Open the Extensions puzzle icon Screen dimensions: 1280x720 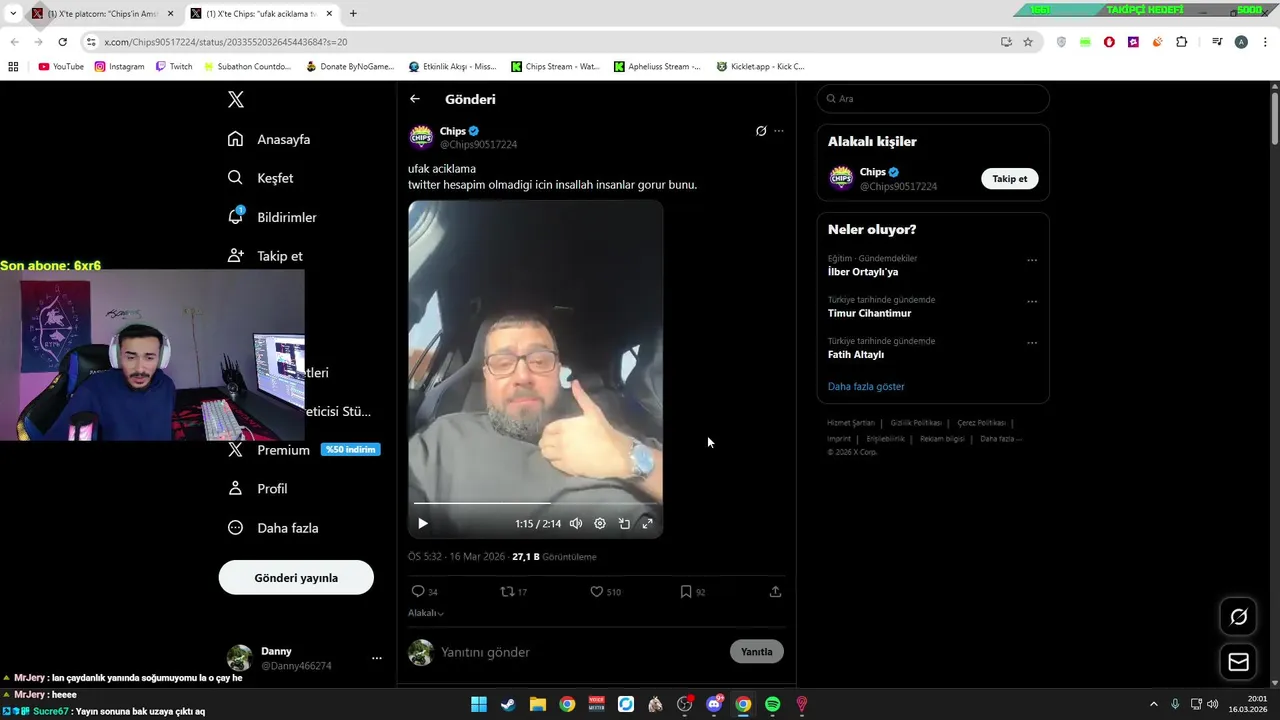[1182, 42]
